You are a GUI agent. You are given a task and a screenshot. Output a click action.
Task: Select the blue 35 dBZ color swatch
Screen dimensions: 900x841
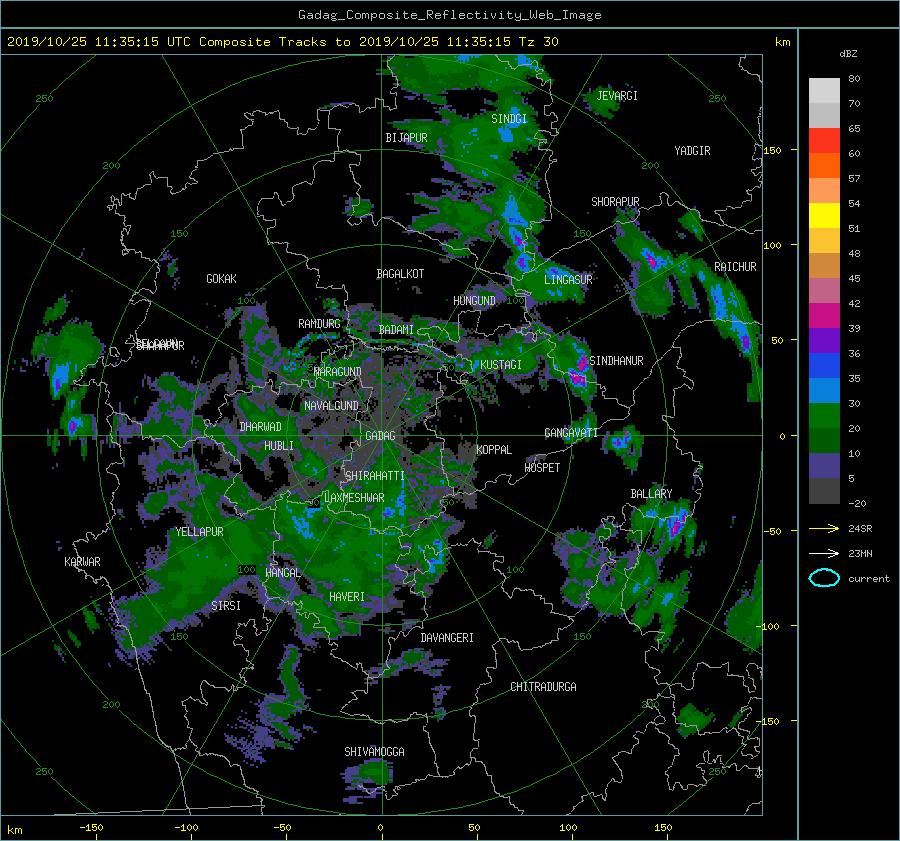click(824, 366)
